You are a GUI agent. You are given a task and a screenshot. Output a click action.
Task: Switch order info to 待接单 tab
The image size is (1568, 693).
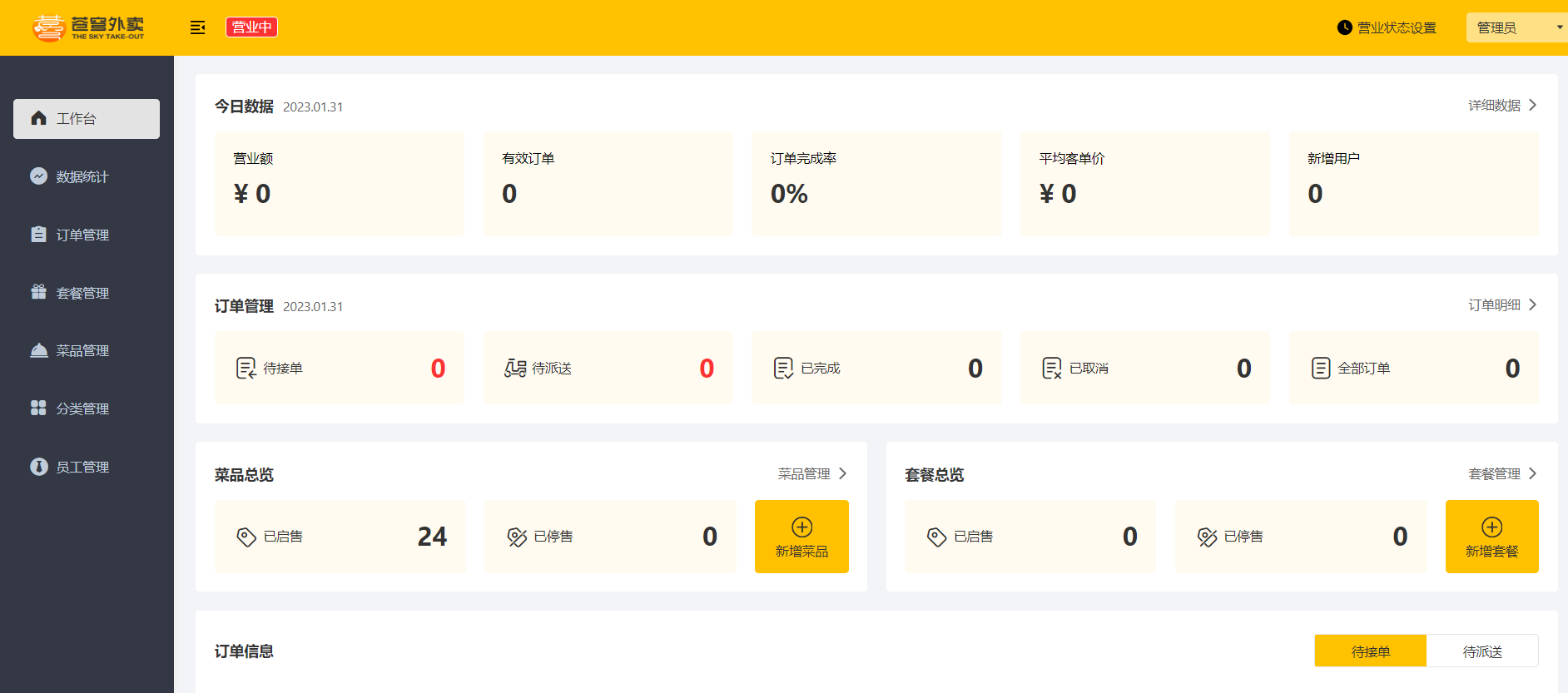pyautogui.click(x=1370, y=651)
